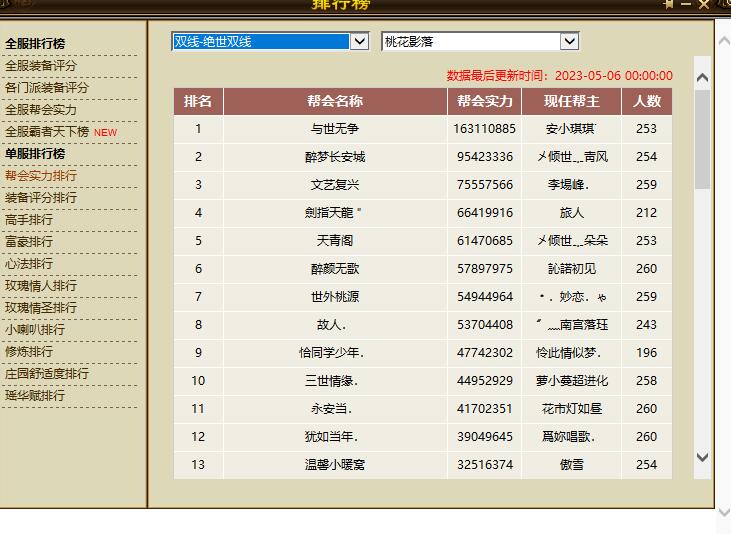Click guild name 文艺复兴
The height and width of the screenshot is (534, 731).
[x=335, y=185]
